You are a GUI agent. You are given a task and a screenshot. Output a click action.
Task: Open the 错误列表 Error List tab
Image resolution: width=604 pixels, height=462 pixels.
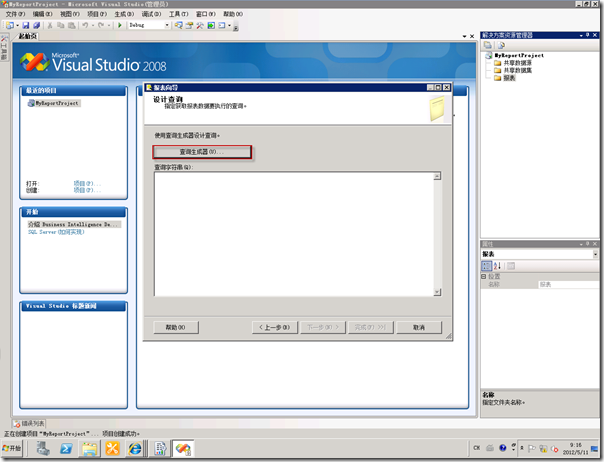coord(29,424)
